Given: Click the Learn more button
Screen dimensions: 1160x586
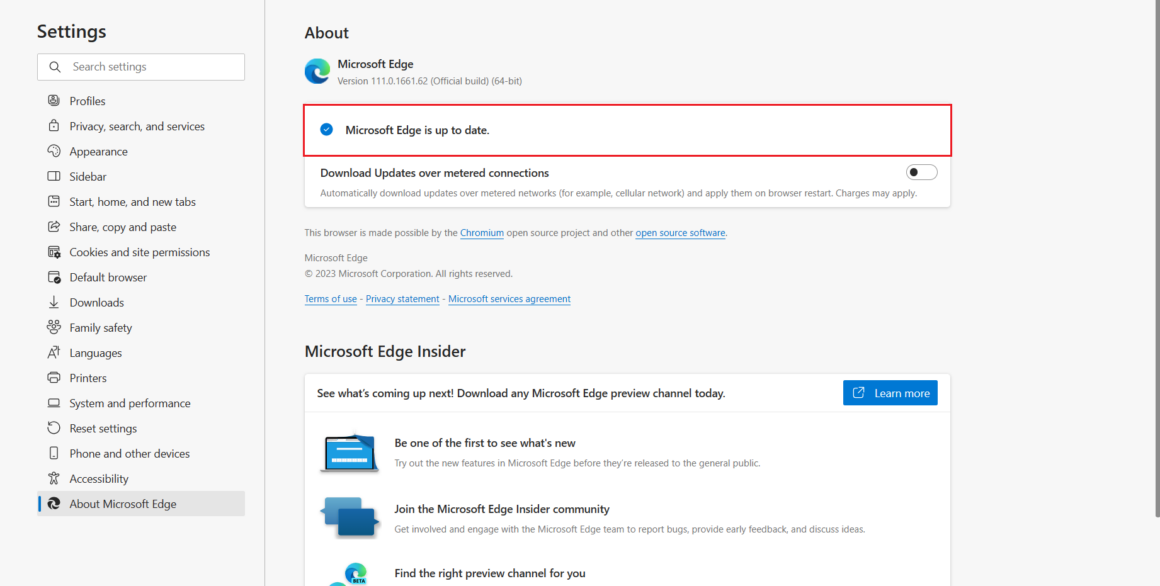Looking at the screenshot, I should tap(890, 392).
